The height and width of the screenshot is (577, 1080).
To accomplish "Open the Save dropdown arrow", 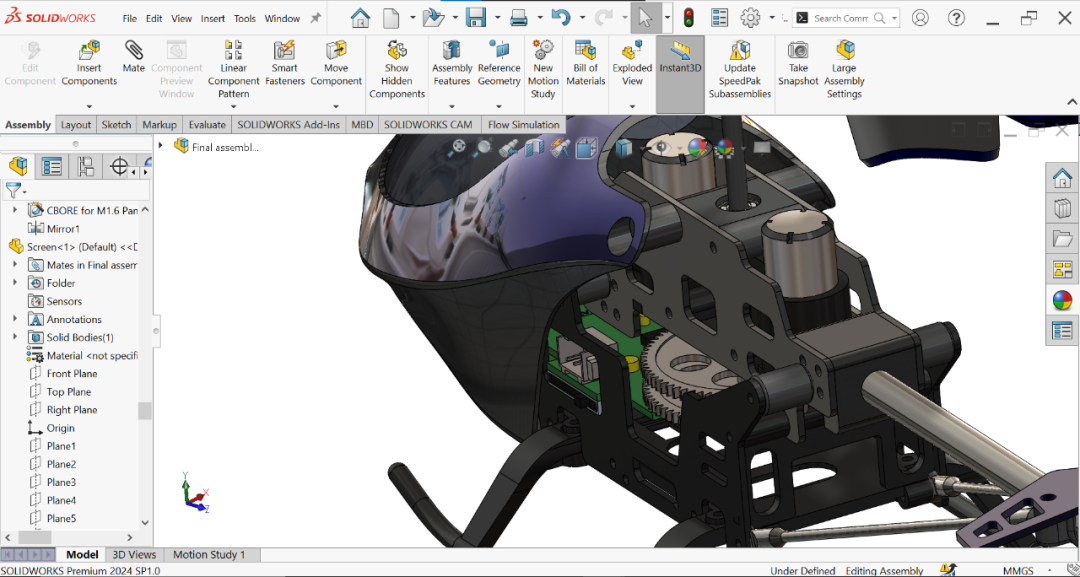I will click(496, 18).
